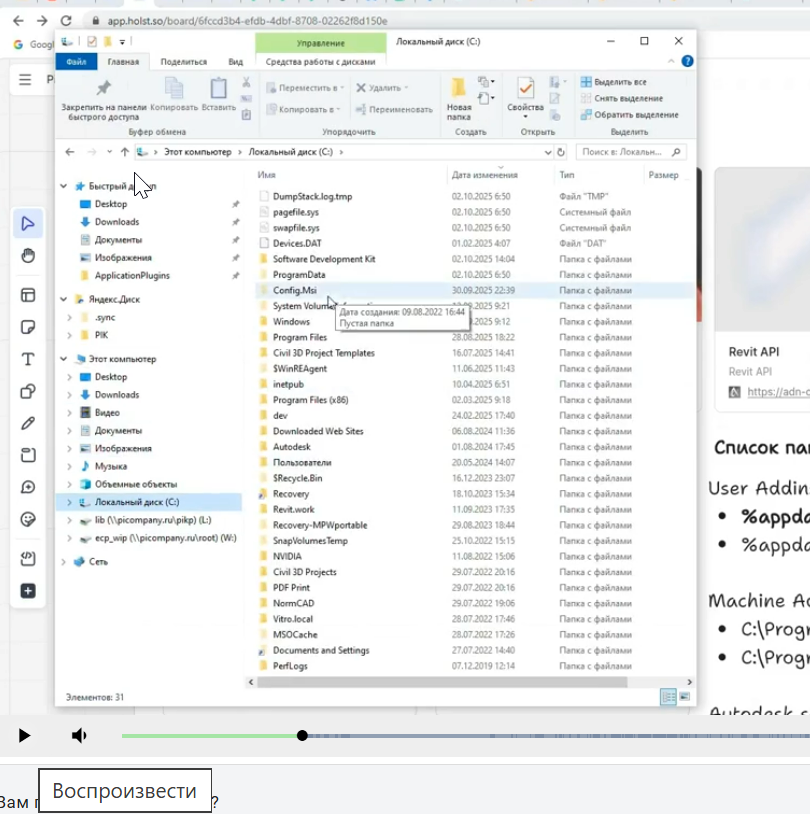The height and width of the screenshot is (814, 810).
Task: Select the hand pan tool in Holst sidebar
Action: [28, 255]
